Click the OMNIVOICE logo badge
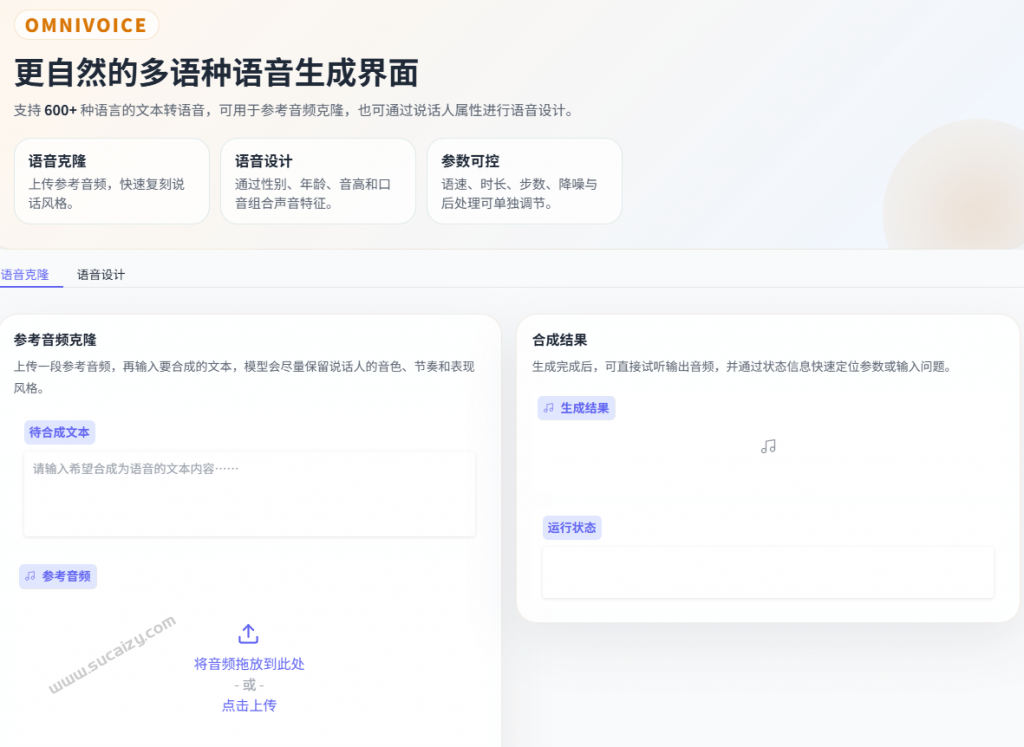The image size is (1024, 747). pos(86,25)
